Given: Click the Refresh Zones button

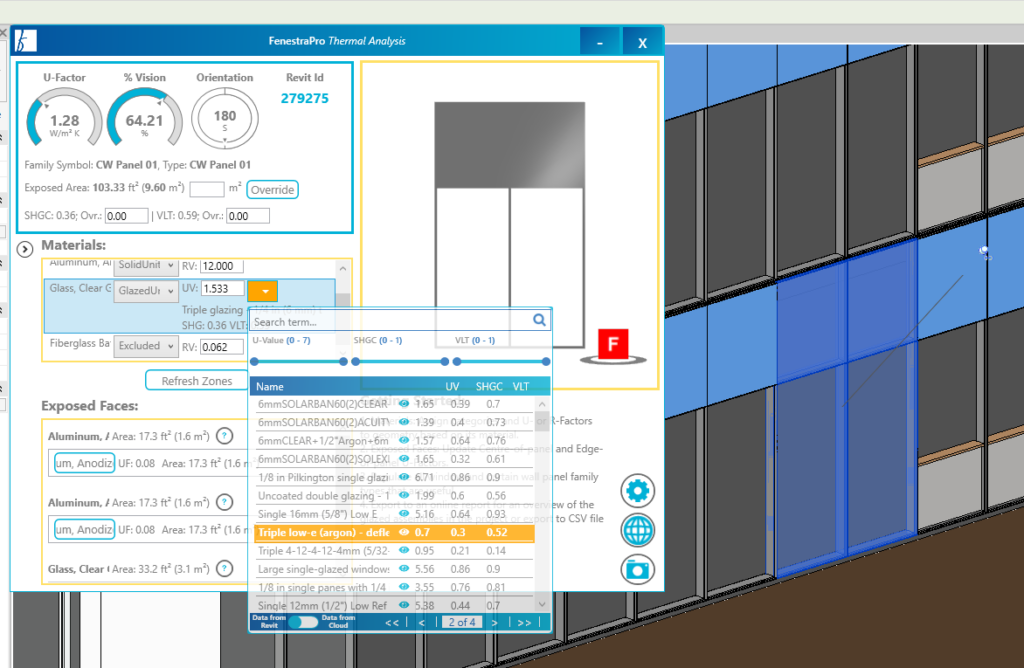Looking at the screenshot, I should click(x=197, y=381).
